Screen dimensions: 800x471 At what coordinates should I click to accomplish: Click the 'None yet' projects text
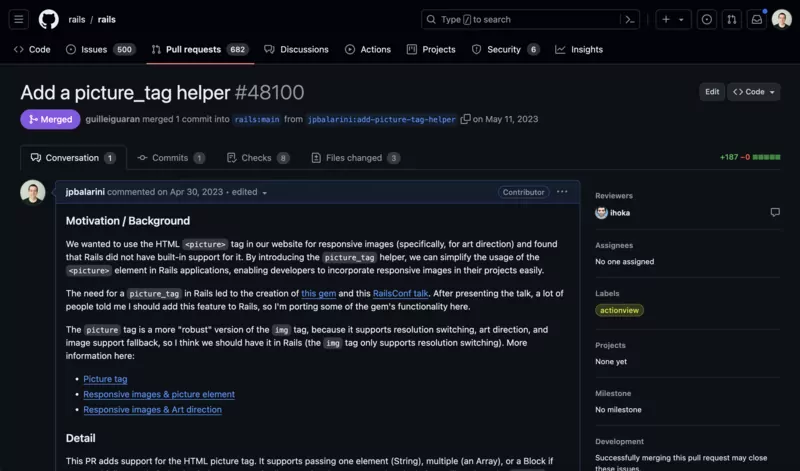tap(611, 361)
